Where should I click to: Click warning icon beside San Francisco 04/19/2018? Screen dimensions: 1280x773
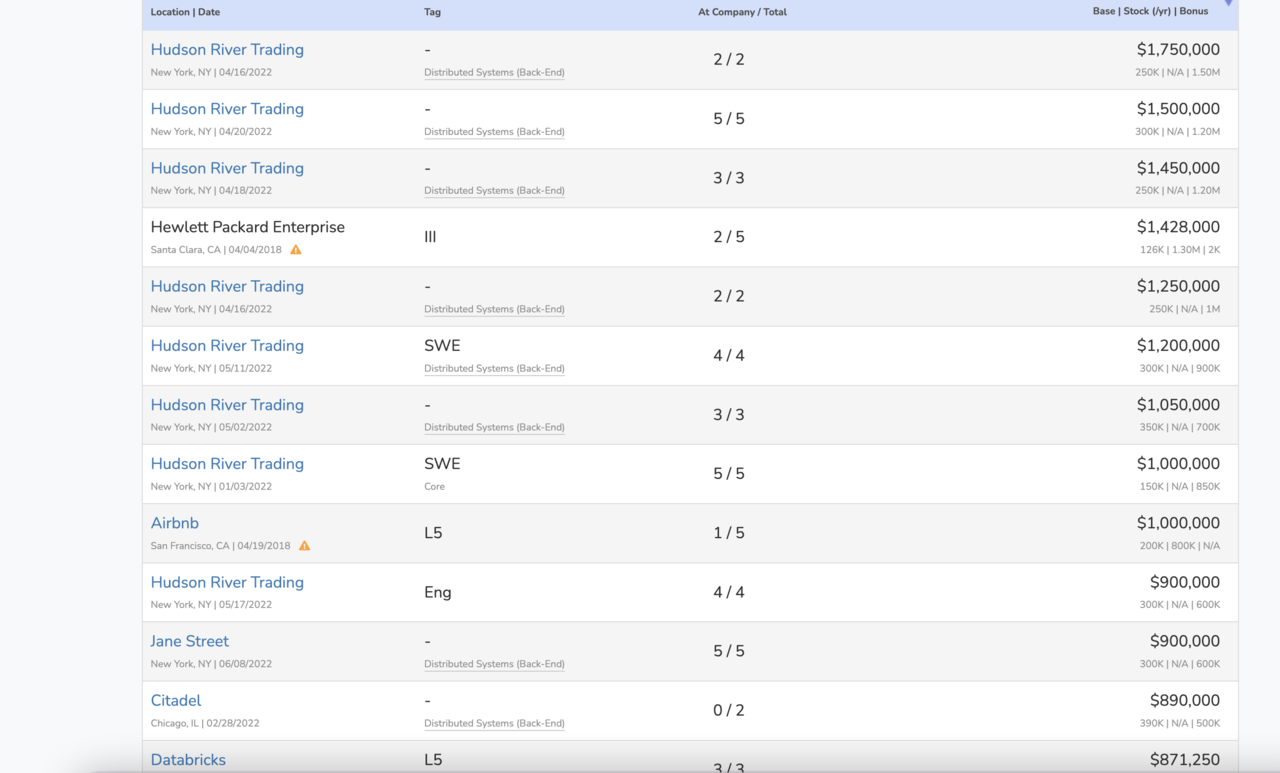click(305, 546)
